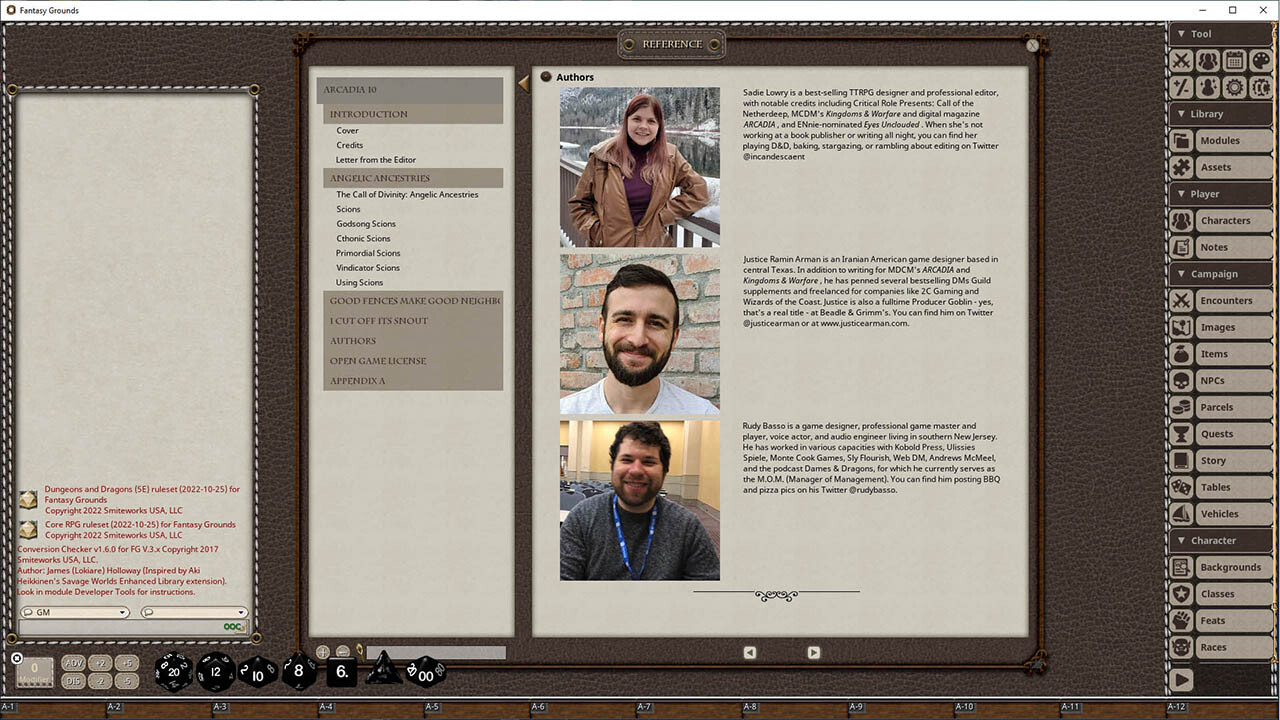Viewport: 1280px width, 720px height.
Task: Open the Effects tool icon
Action: [1208, 88]
